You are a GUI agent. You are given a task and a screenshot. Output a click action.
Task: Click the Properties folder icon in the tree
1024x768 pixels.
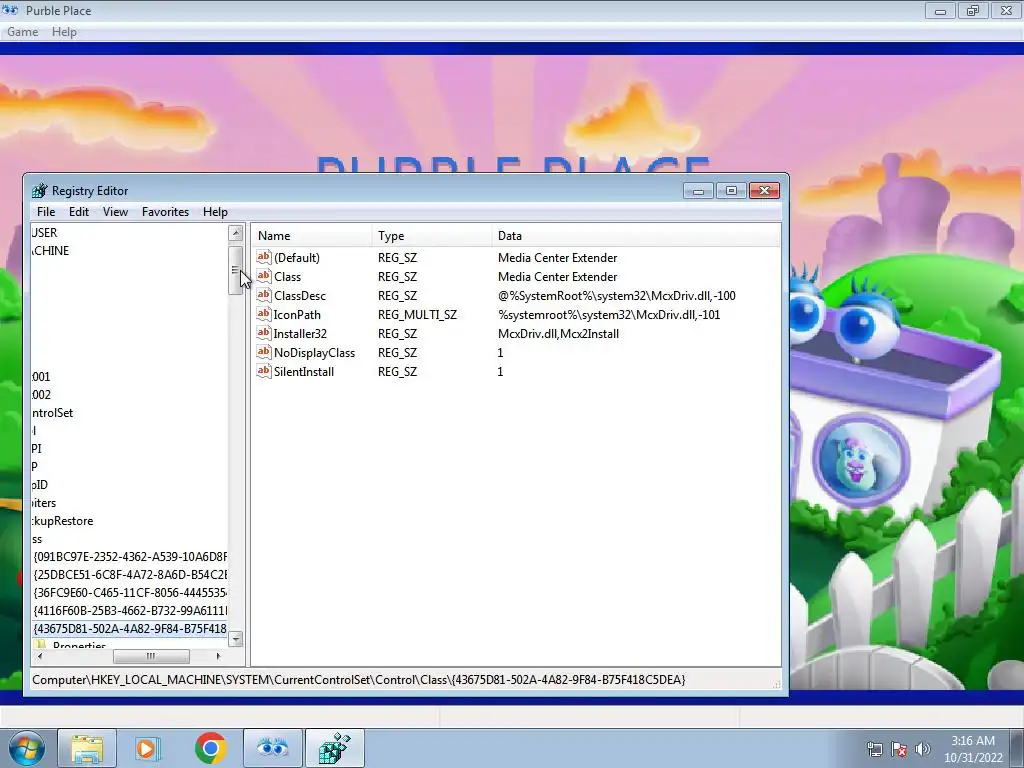click(41, 645)
